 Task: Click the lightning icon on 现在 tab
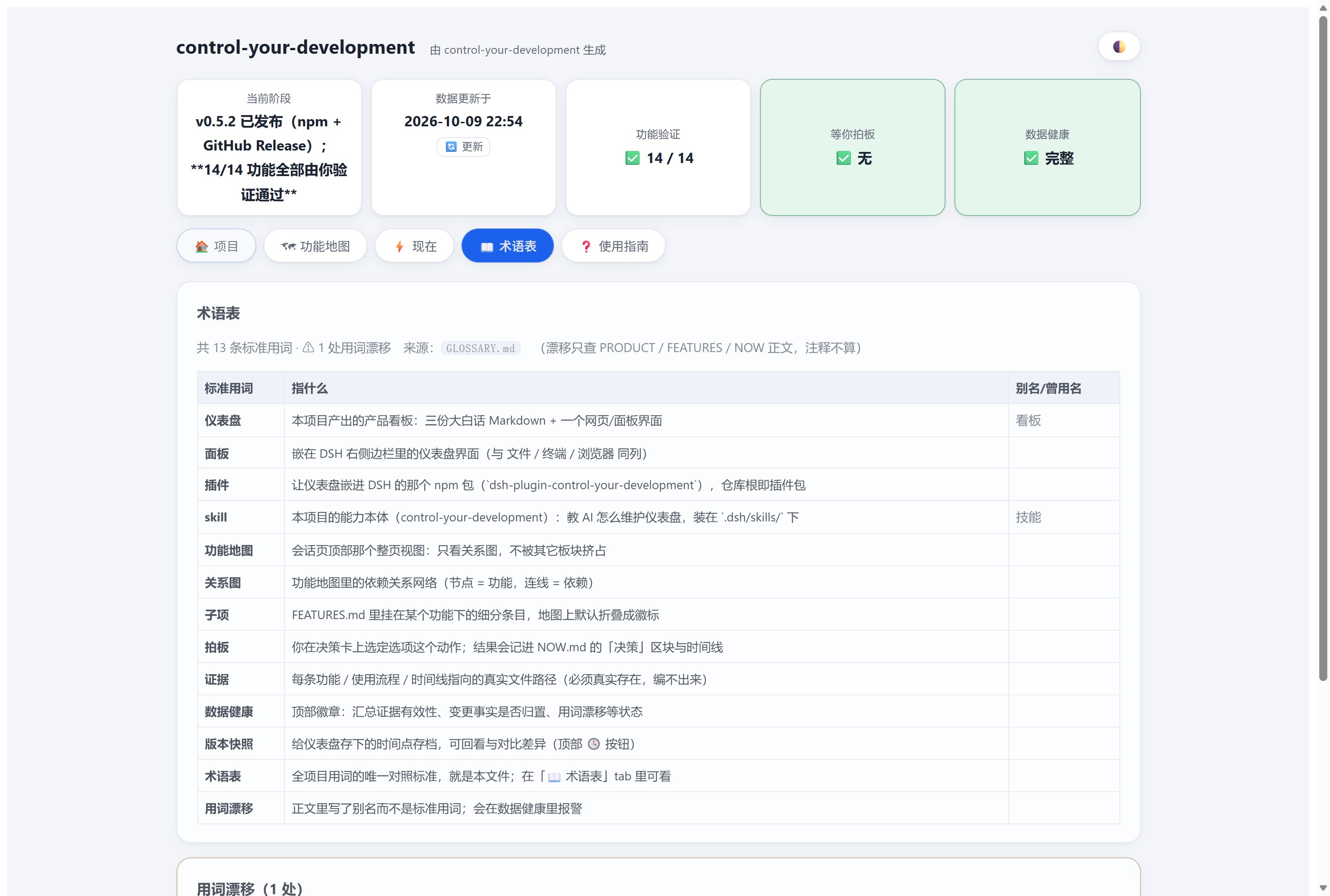400,246
